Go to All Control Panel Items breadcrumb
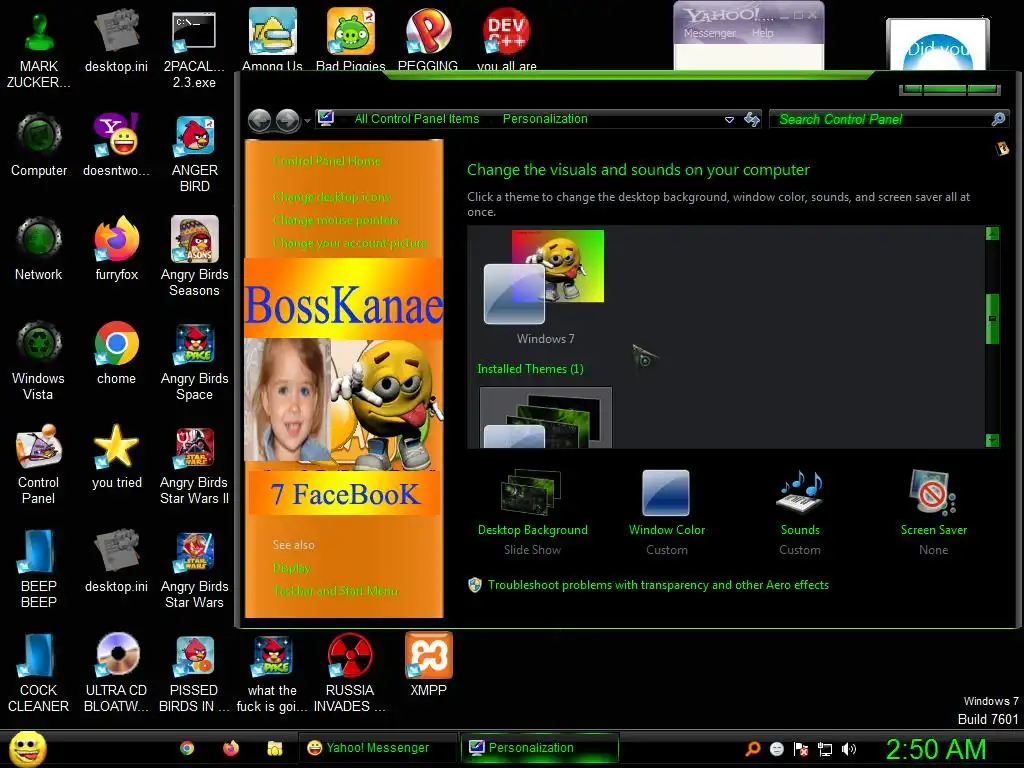 pos(417,119)
